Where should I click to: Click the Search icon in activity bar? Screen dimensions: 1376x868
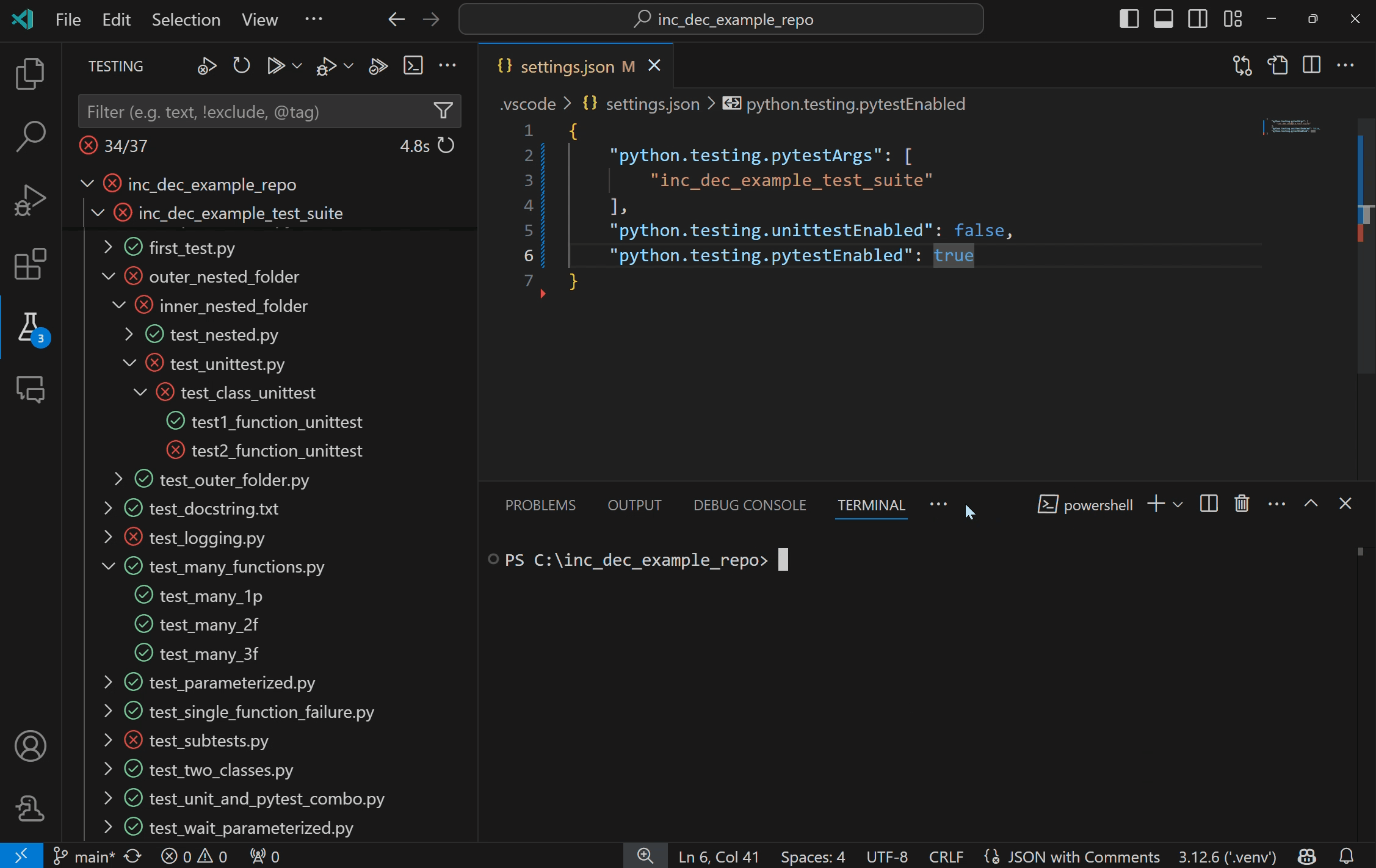point(30,136)
